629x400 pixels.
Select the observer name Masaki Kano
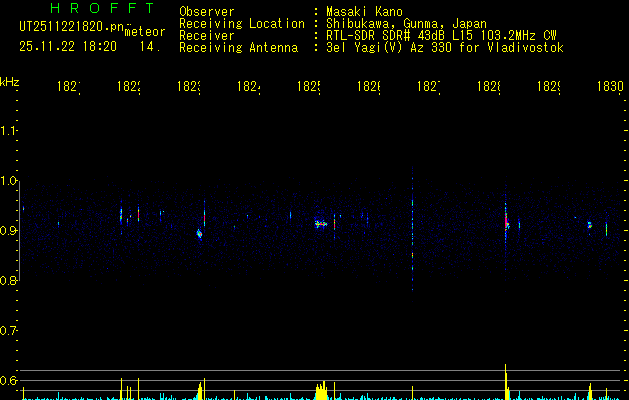point(364,12)
